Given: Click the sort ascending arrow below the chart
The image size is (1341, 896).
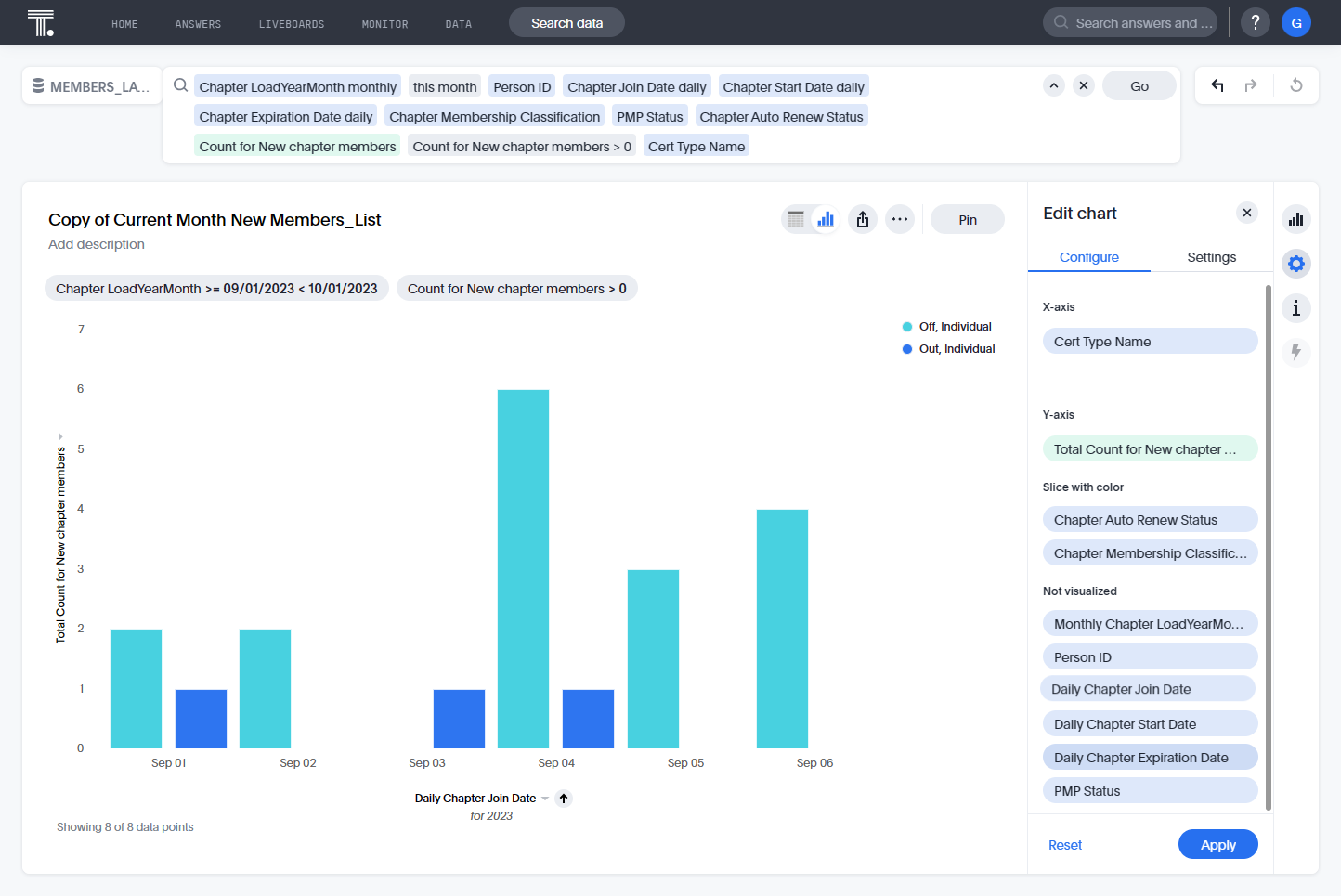Looking at the screenshot, I should 564,799.
